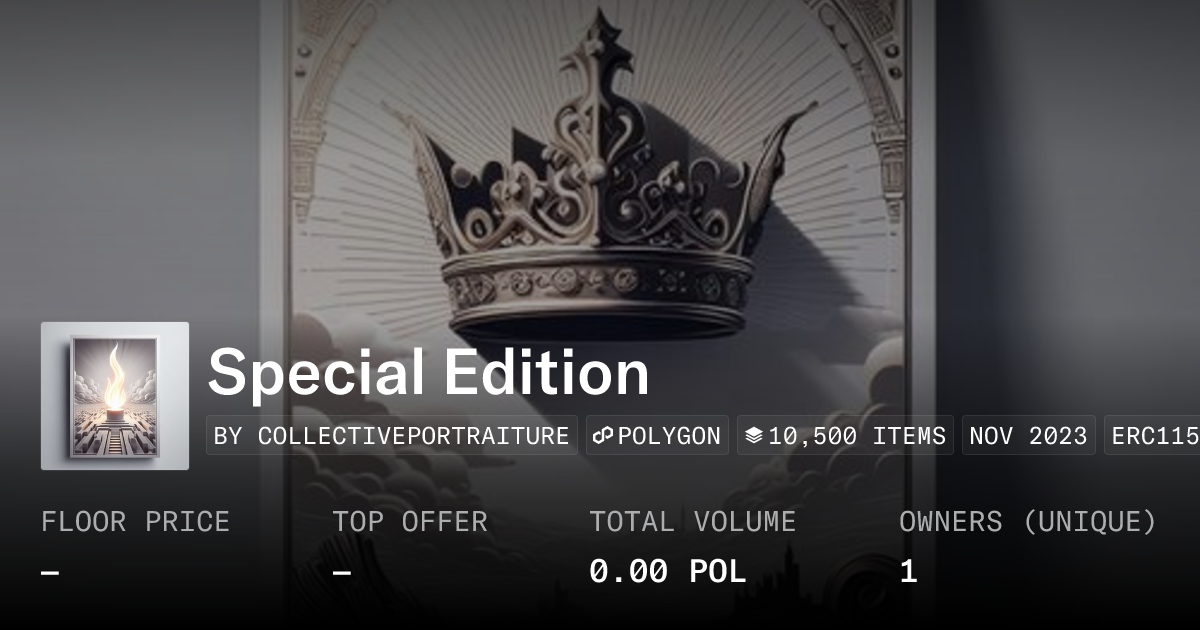Select the TOP OFFER label
The width and height of the screenshot is (1200, 630).
[410, 522]
